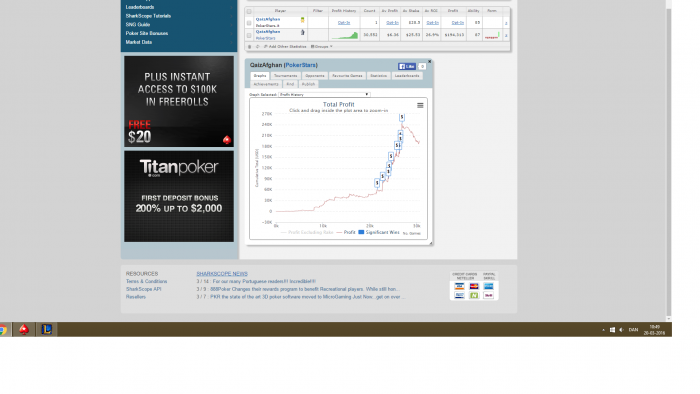The width and height of the screenshot is (700, 394).
Task: Click the Facebook Like button
Action: click(x=407, y=66)
